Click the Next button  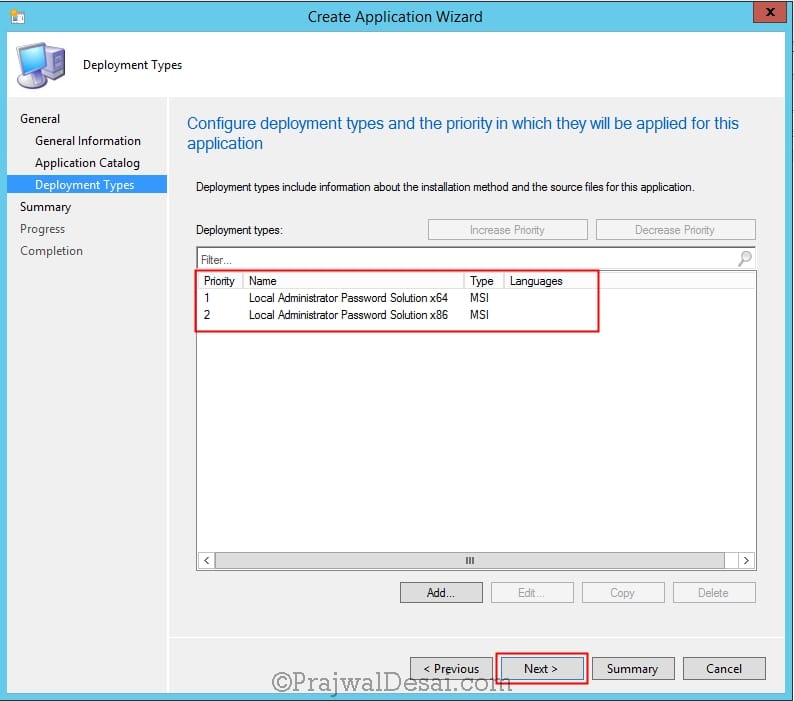[x=541, y=669]
